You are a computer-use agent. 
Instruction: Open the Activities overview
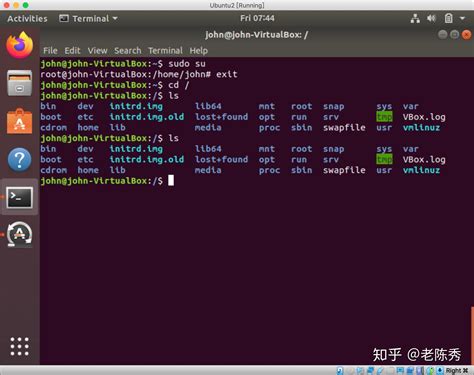(27, 19)
